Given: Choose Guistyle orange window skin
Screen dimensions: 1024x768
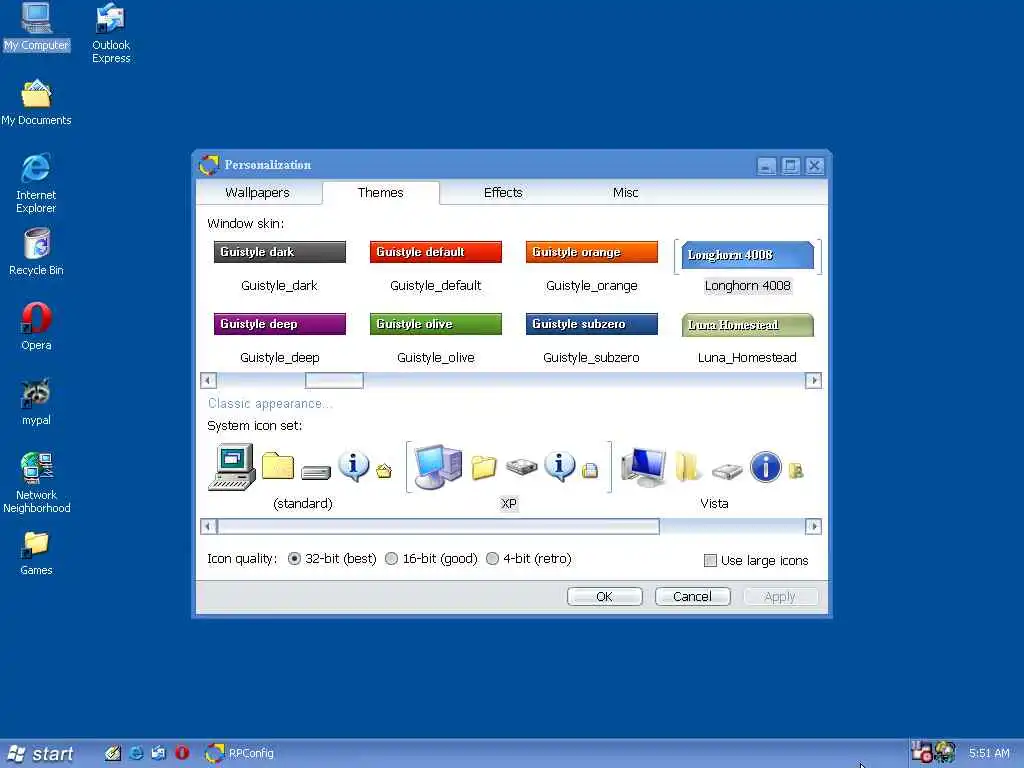Looking at the screenshot, I should (592, 252).
